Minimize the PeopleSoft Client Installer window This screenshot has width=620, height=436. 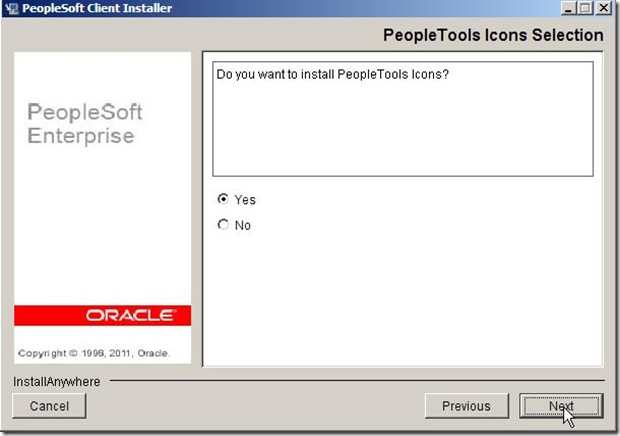coord(567,9)
